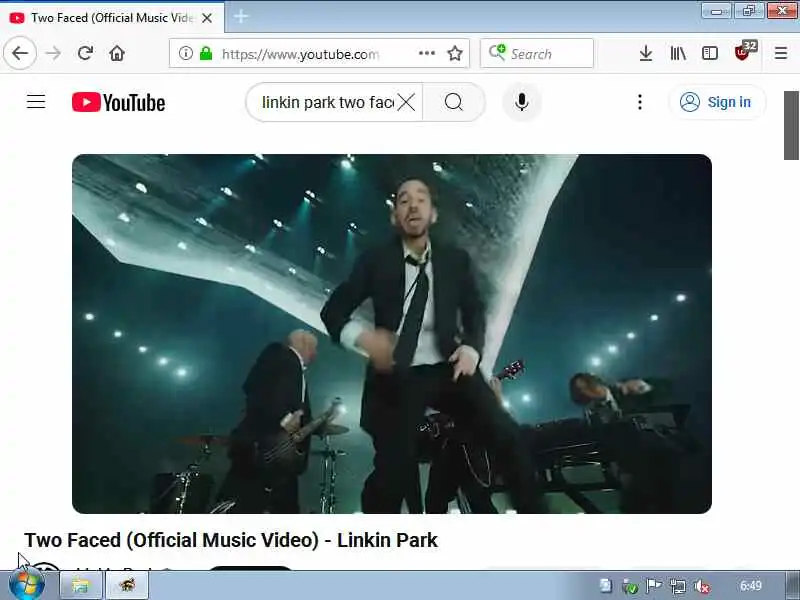Submit the YouTube search magnifier button
This screenshot has height=600, width=800.
(x=454, y=102)
